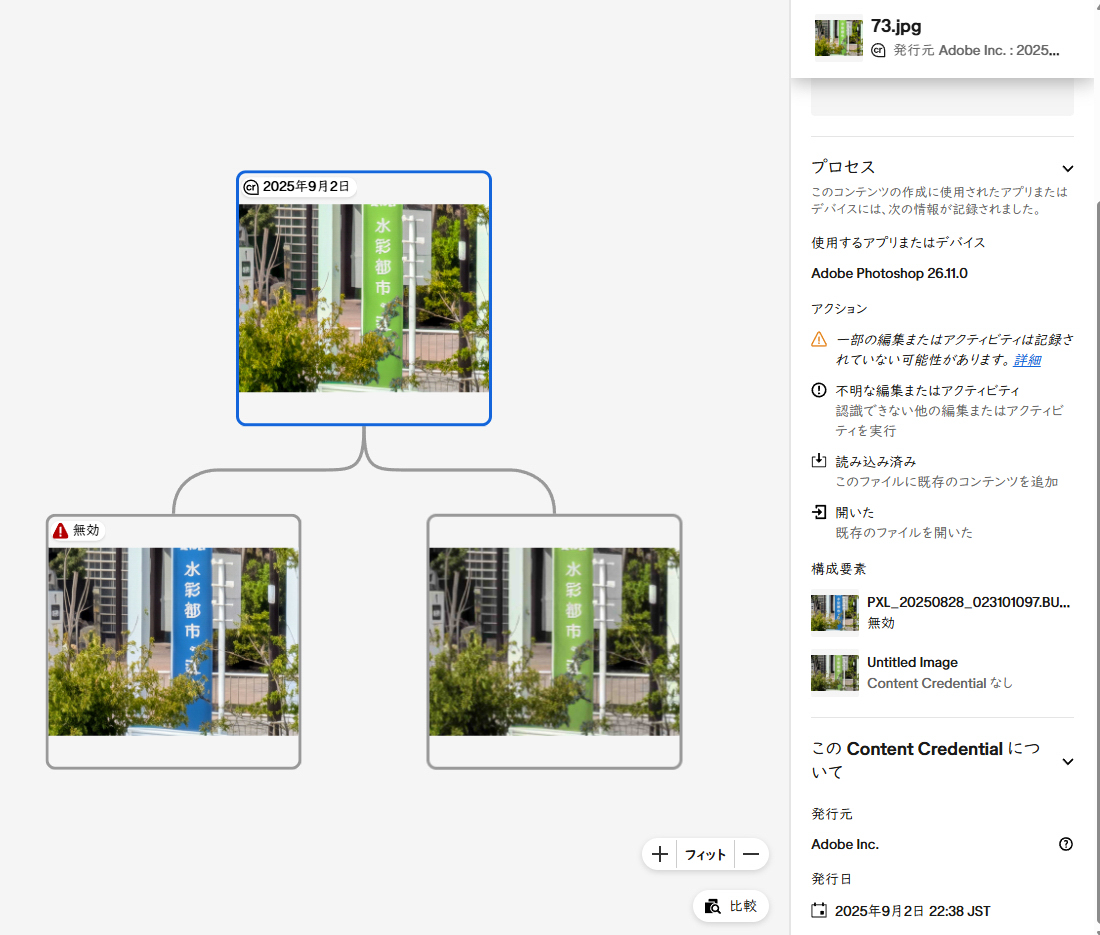
Task: Collapse the プロセス section
Action: (1067, 168)
